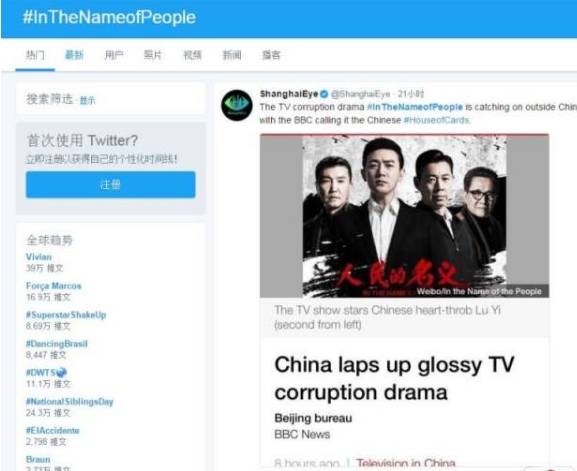This screenshot has width=577, height=471.
Task: Open the drama poster image in tweet
Action: (404, 216)
